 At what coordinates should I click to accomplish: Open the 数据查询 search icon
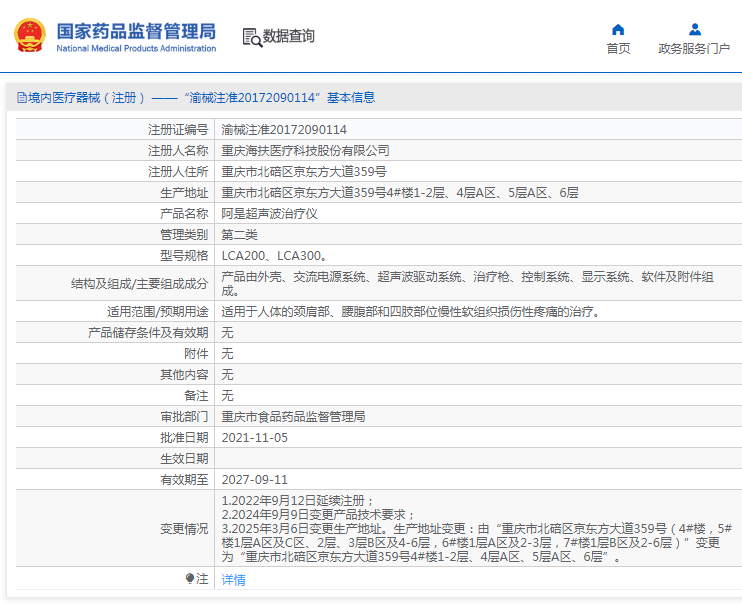pyautogui.click(x=252, y=37)
